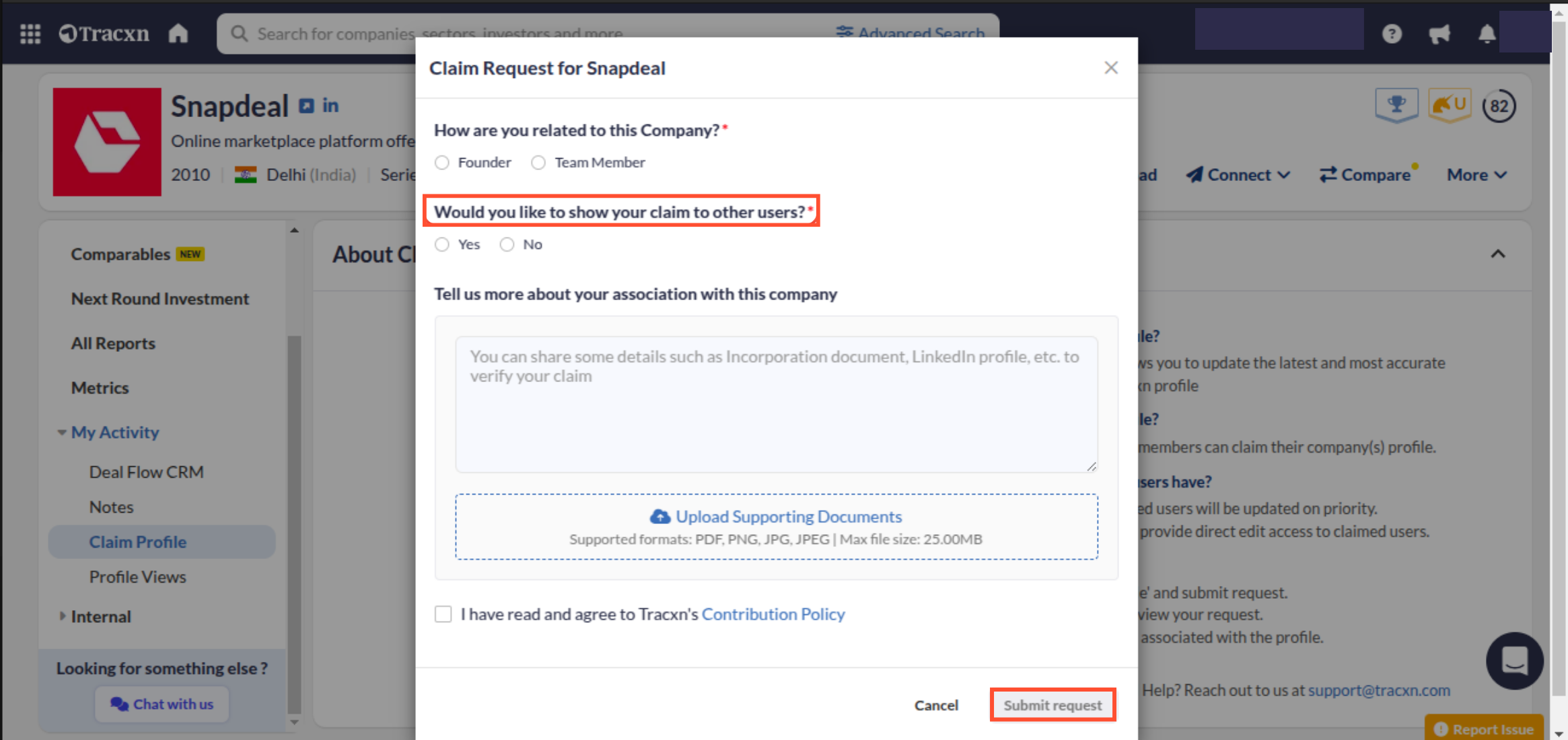Open the help question mark icon
1568x740 pixels.
(1392, 34)
